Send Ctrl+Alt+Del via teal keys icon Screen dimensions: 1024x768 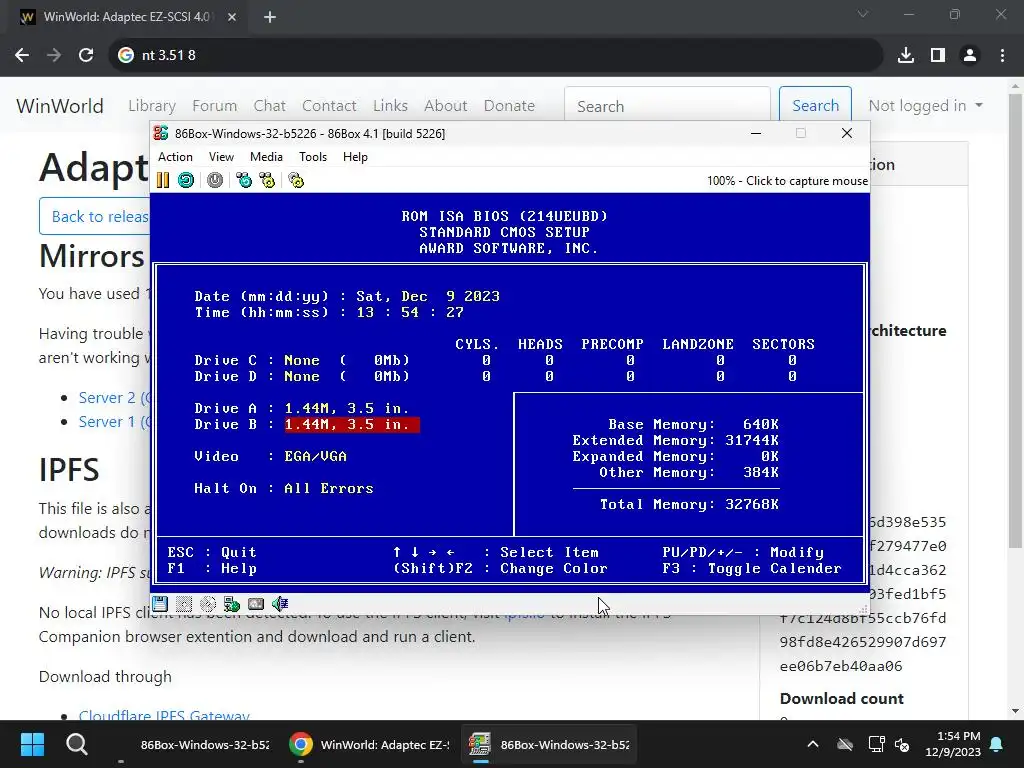pos(244,180)
